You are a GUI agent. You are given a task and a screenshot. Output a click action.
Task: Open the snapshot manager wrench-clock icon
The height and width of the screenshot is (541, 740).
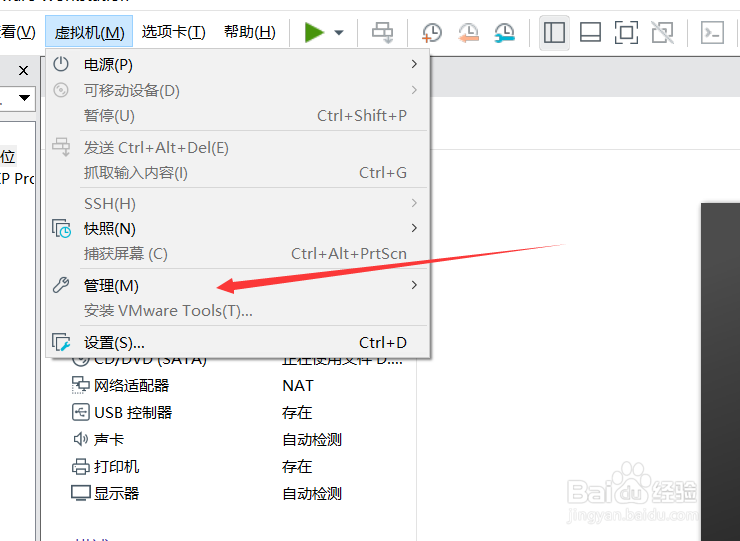[505, 33]
